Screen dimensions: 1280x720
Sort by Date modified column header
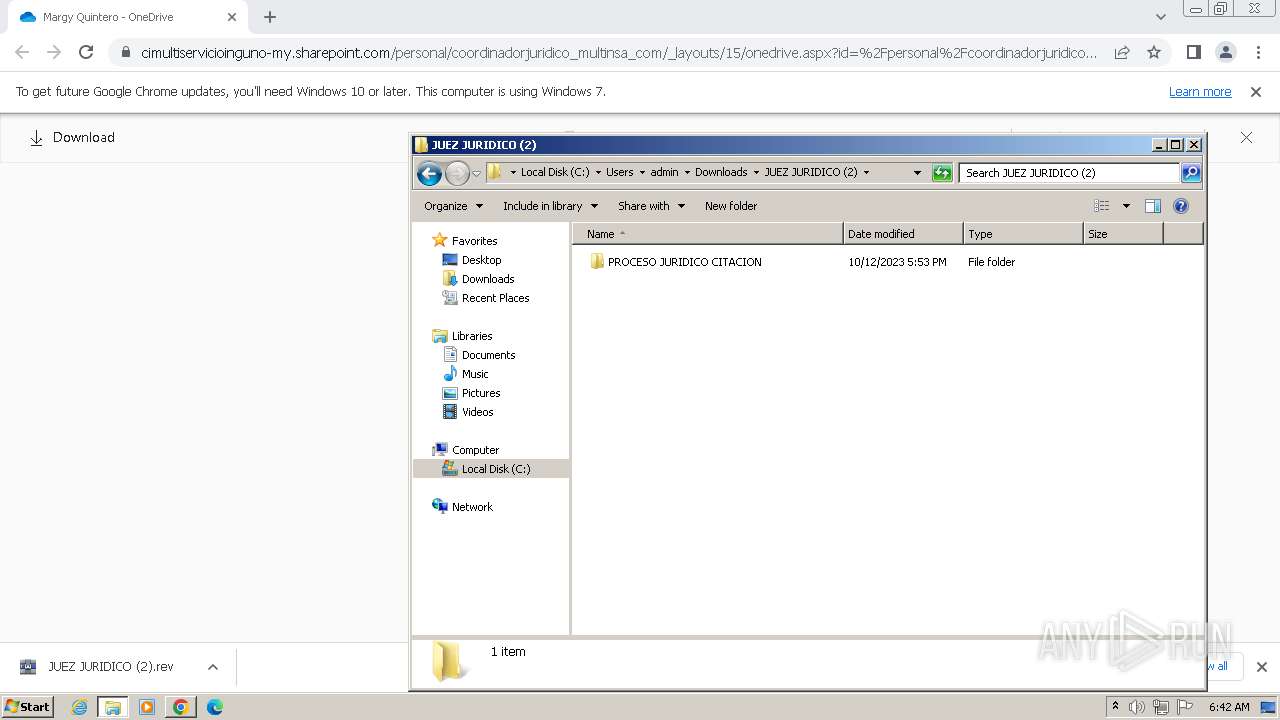point(903,234)
